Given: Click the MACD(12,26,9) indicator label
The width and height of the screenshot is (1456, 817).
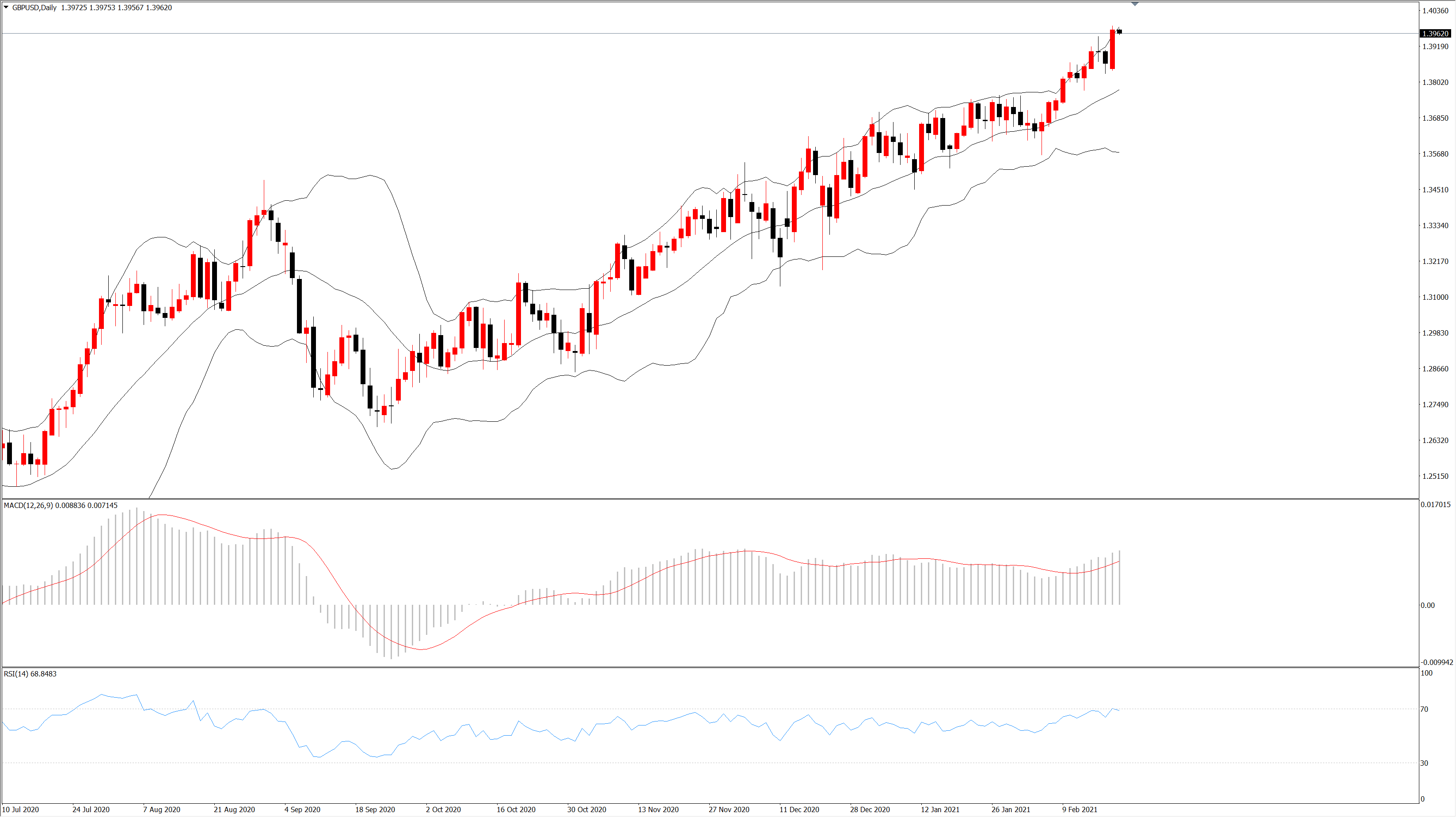Looking at the screenshot, I should pos(61,505).
